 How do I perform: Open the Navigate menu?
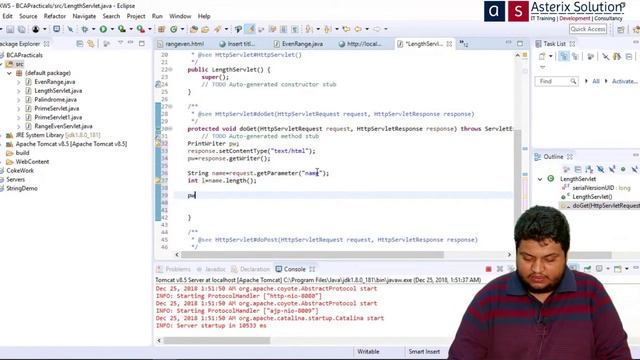[84, 16]
